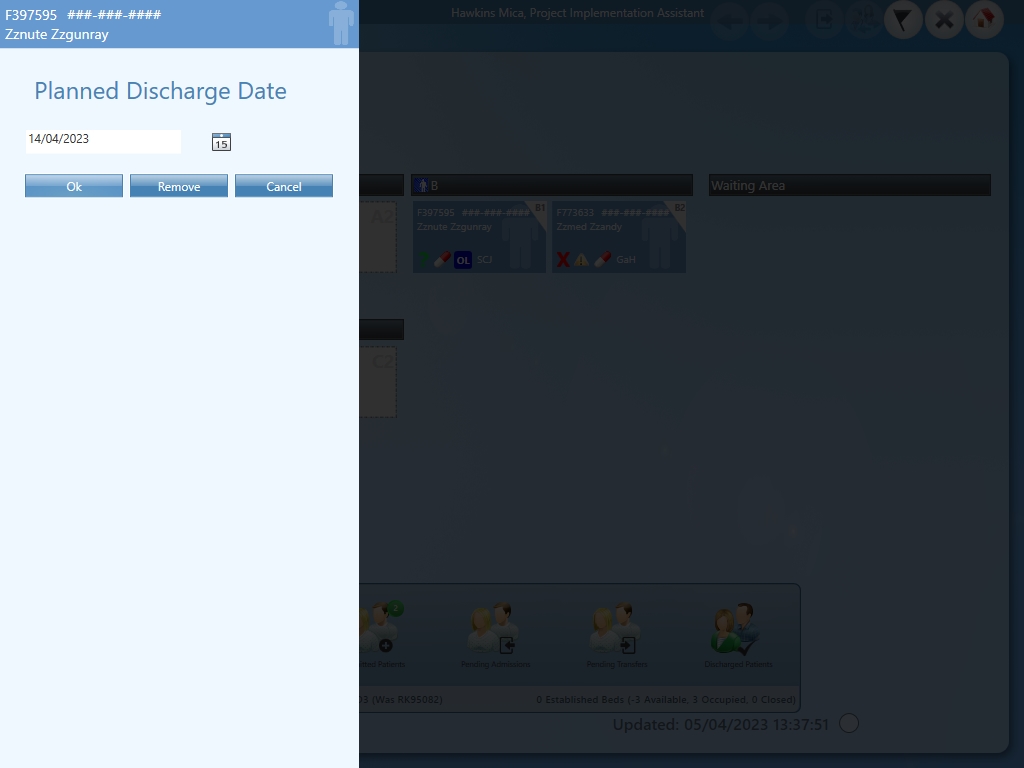Click the empty bed C2 slot
This screenshot has height=768, width=1024.
tap(378, 381)
